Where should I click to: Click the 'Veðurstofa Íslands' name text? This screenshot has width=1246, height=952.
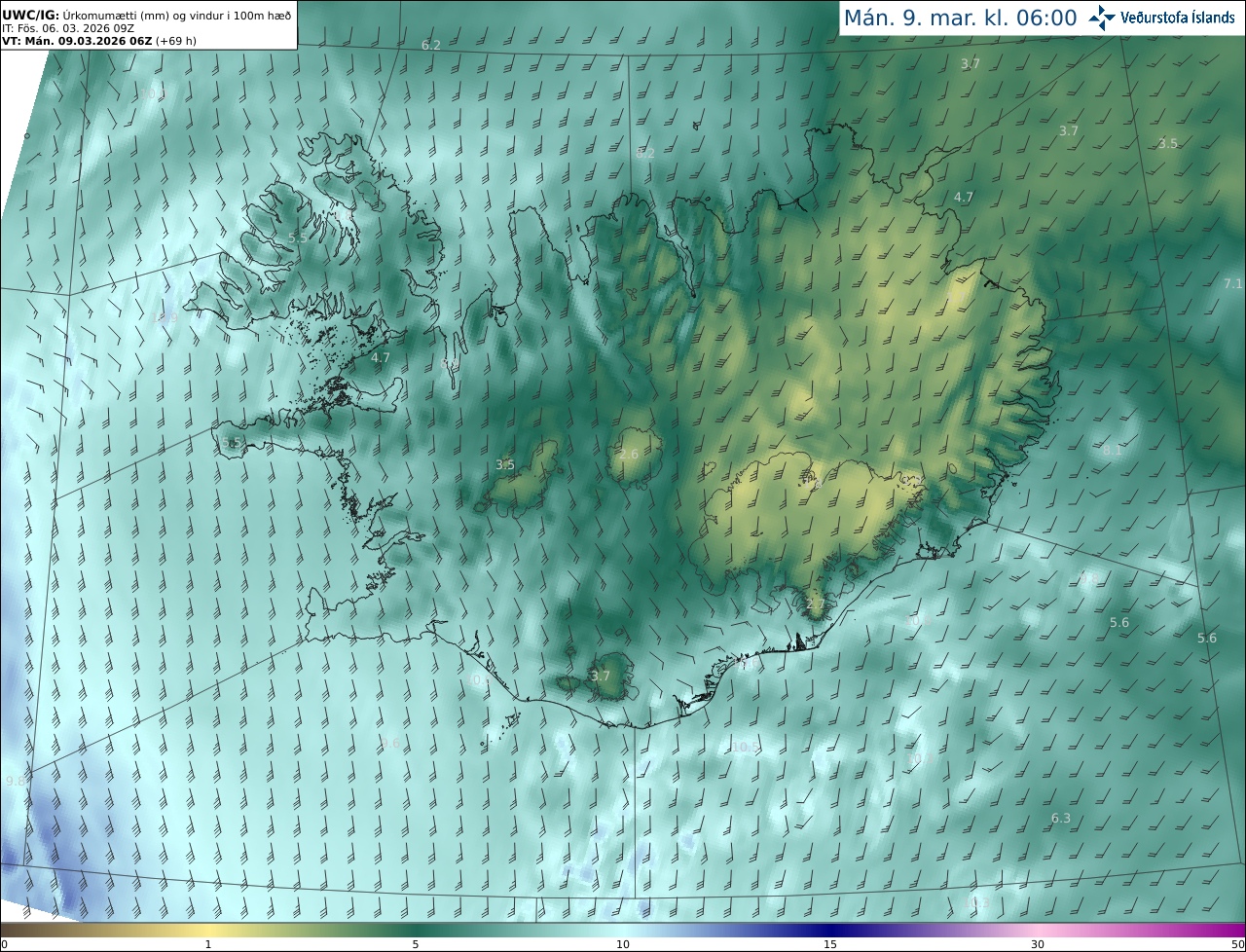[x=1178, y=18]
